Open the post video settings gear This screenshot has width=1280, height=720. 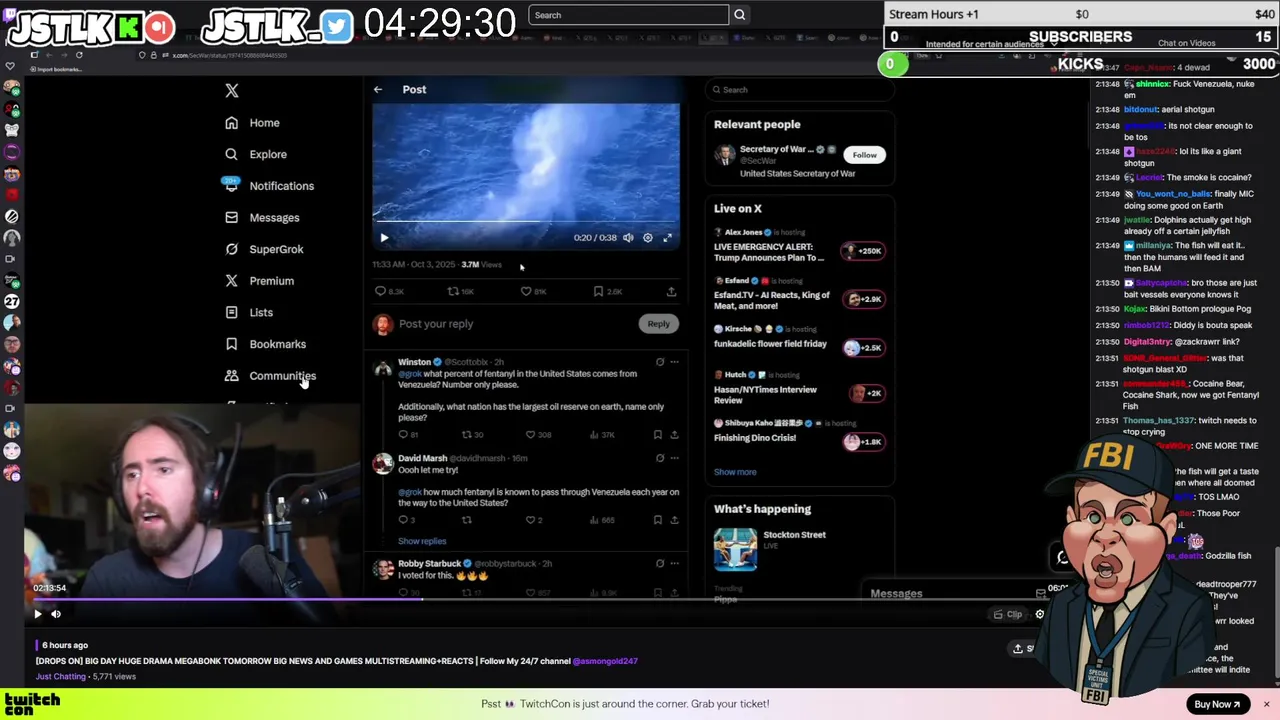[648, 238]
